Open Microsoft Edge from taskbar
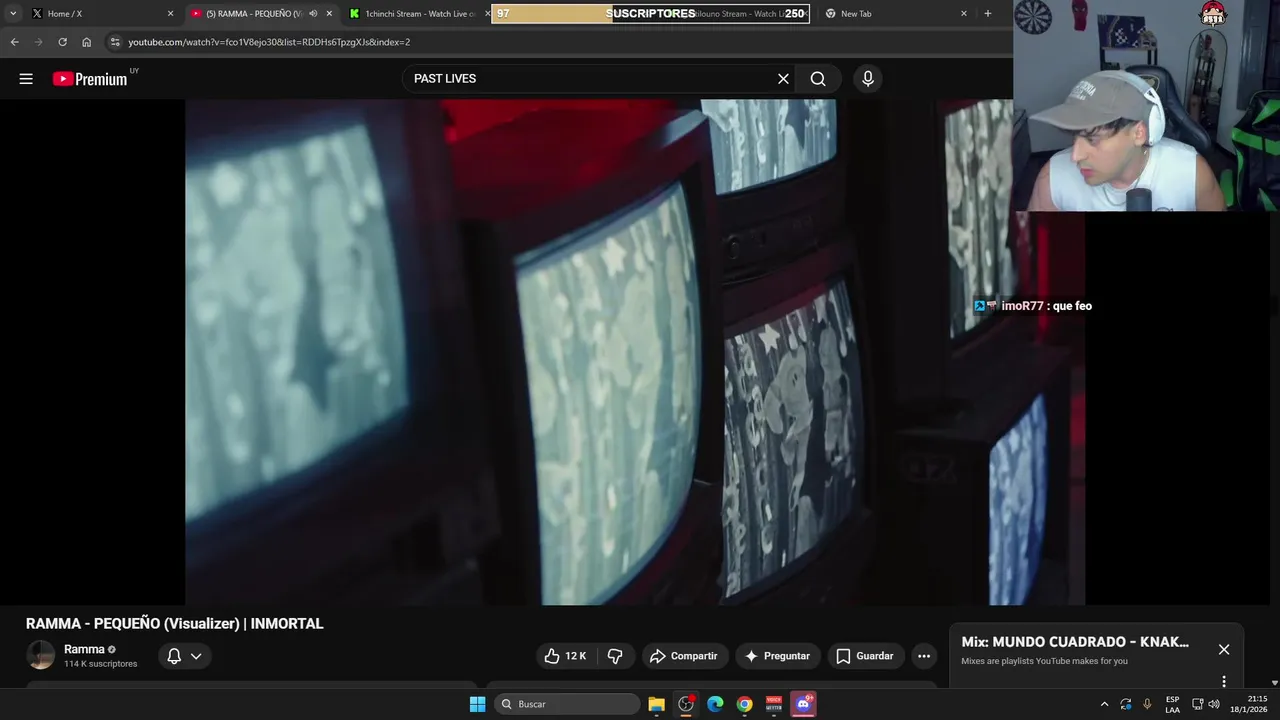 715,704
